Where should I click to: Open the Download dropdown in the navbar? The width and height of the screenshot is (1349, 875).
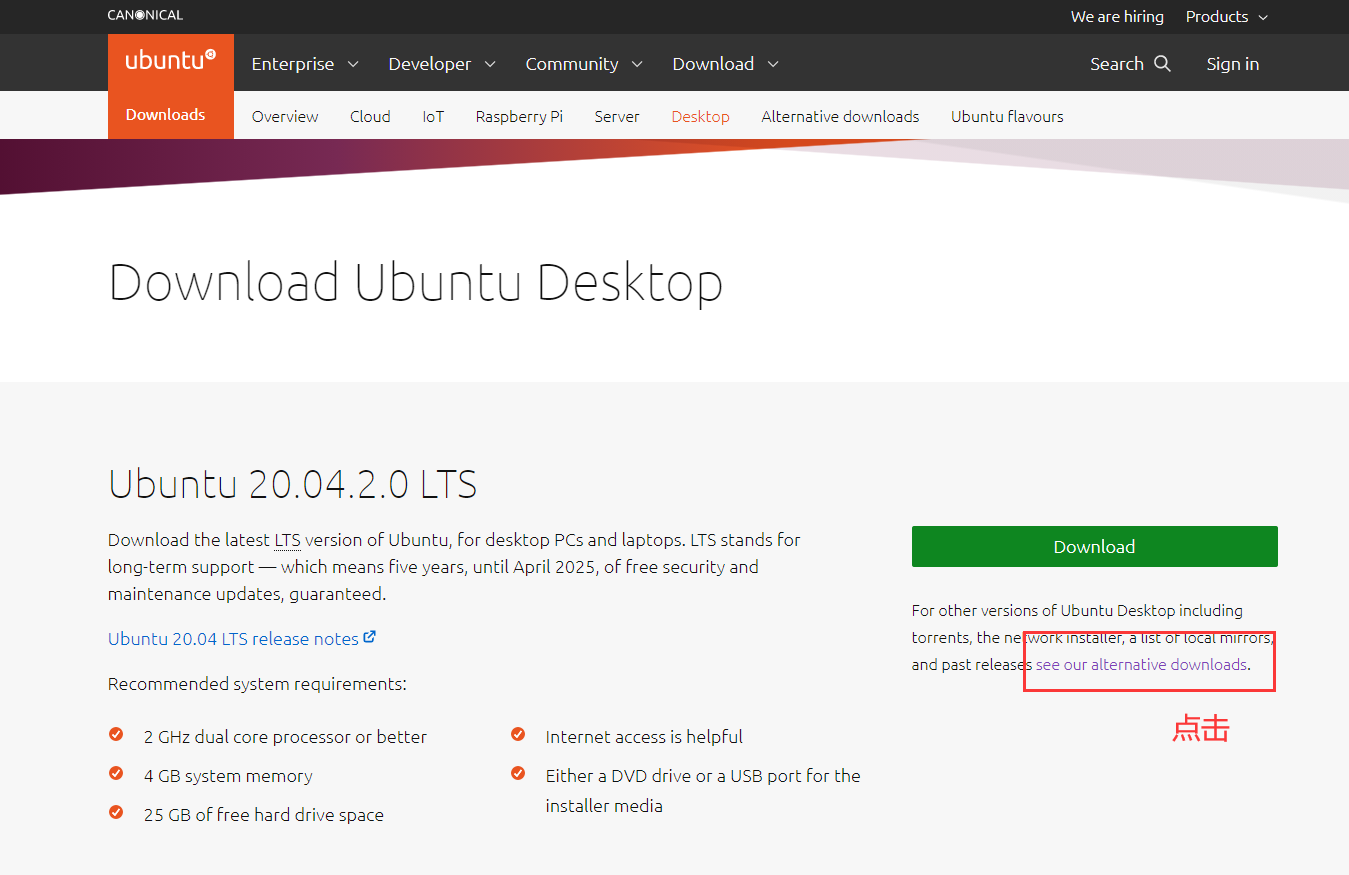tap(725, 63)
